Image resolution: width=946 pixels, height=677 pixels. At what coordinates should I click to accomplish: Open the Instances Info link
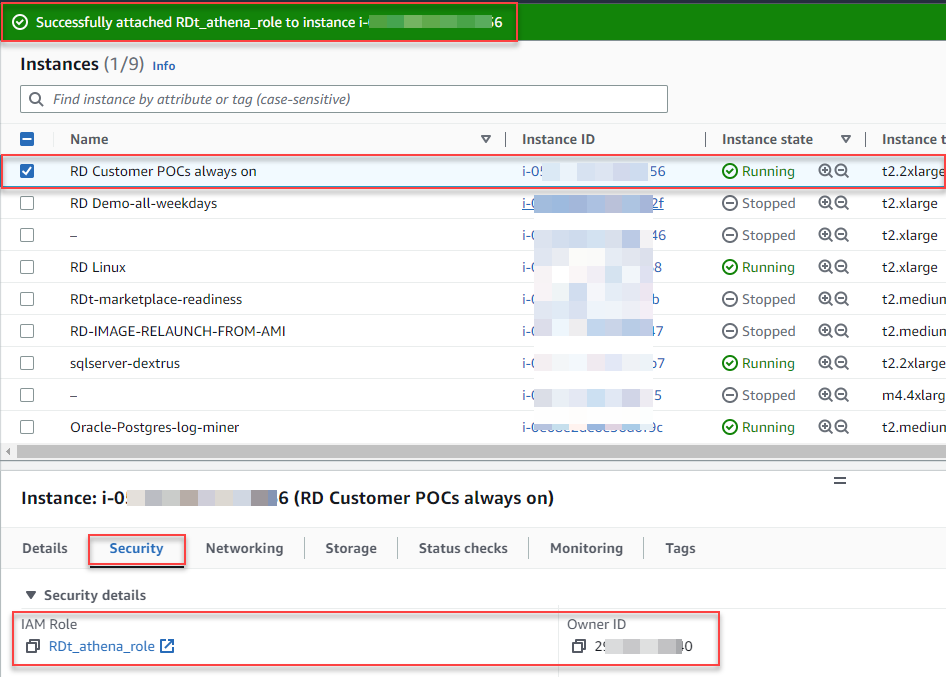(x=163, y=66)
